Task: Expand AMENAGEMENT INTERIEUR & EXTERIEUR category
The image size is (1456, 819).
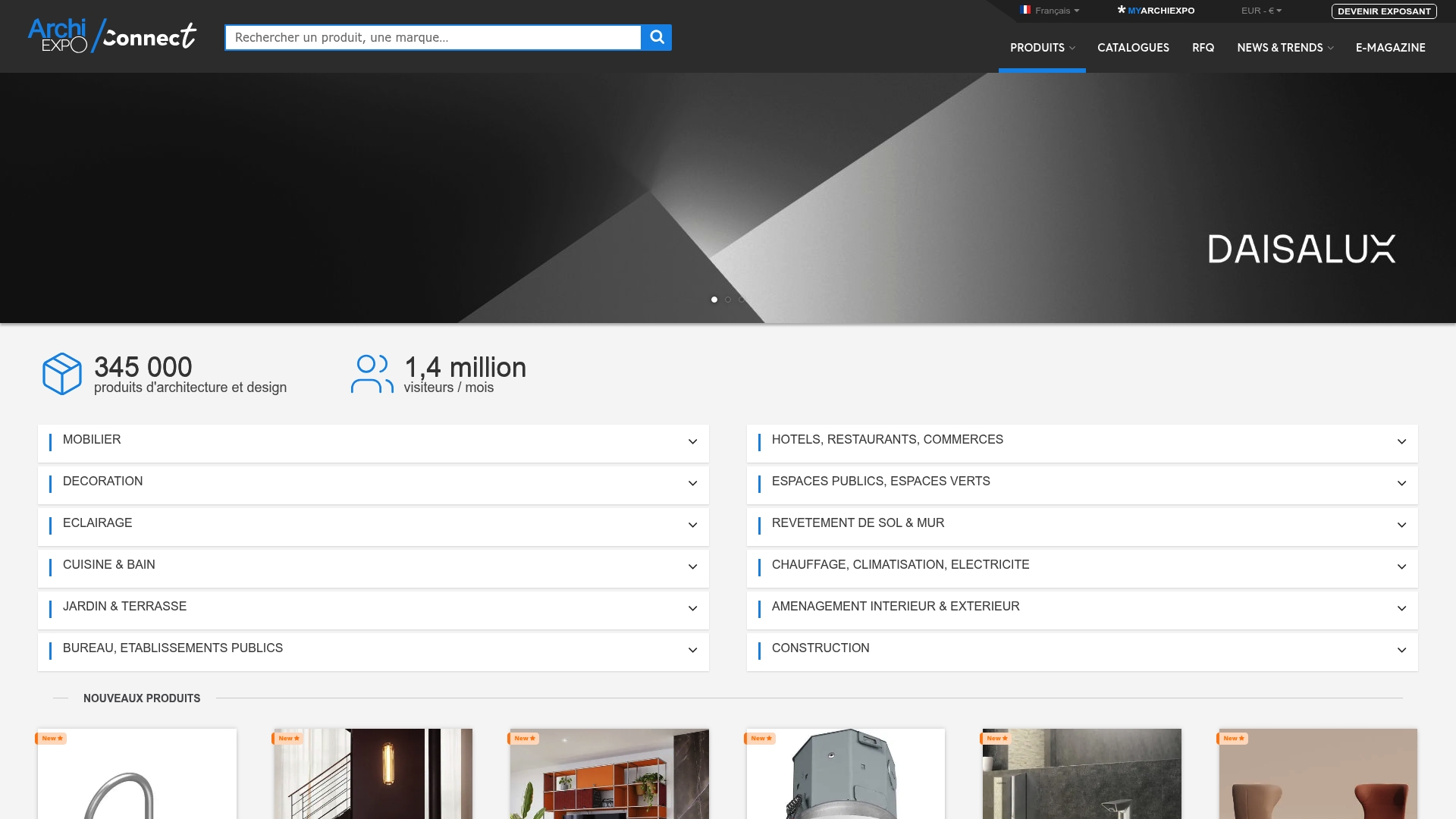Action: point(1082,610)
